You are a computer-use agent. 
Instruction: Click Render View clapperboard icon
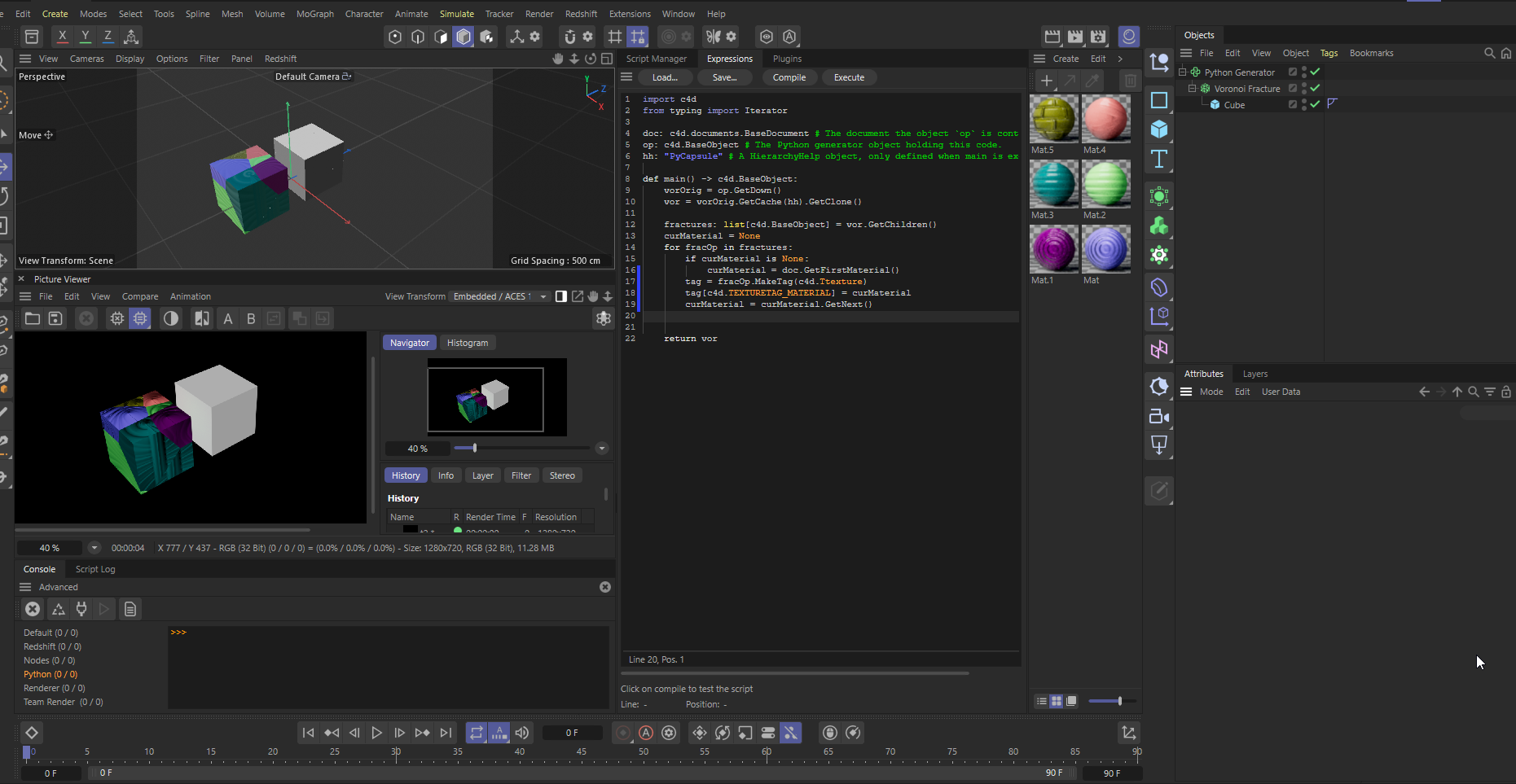pyautogui.click(x=1052, y=37)
